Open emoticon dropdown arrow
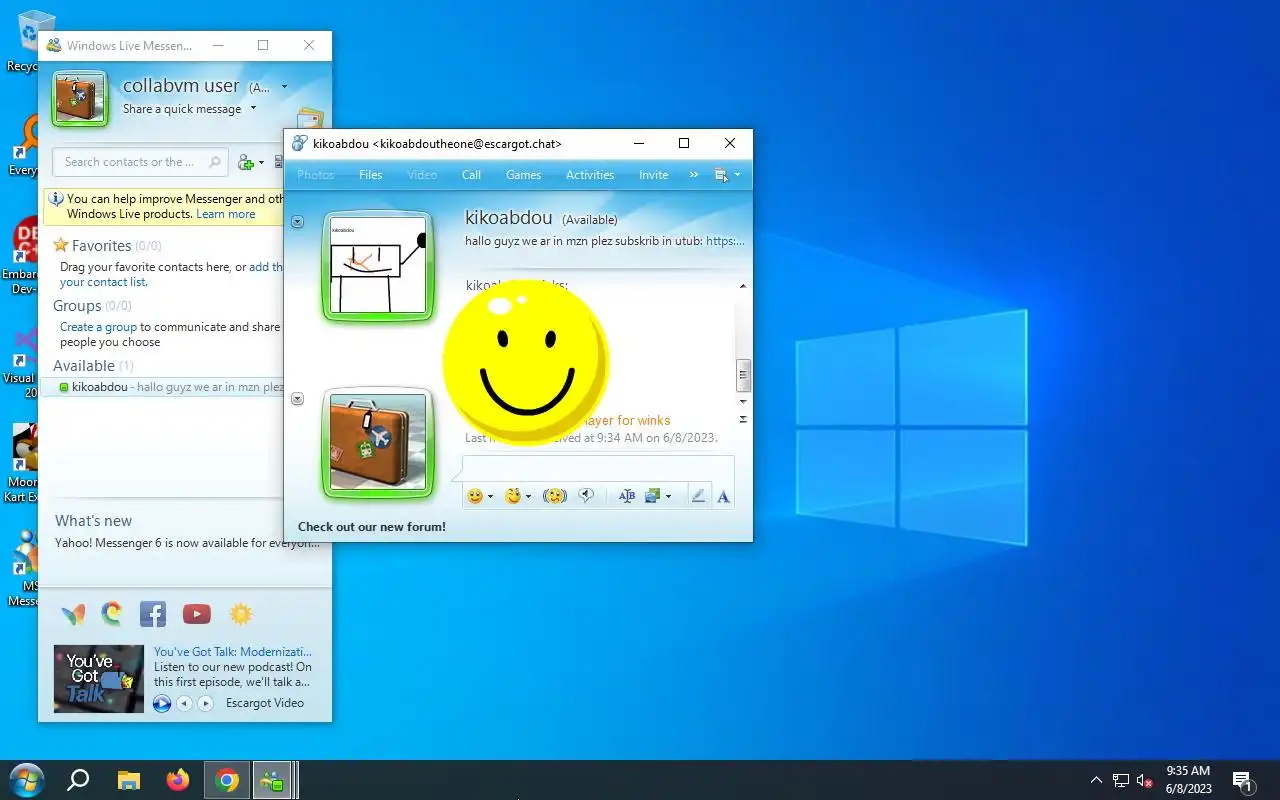Image resolution: width=1280 pixels, height=800 pixels. tap(490, 497)
